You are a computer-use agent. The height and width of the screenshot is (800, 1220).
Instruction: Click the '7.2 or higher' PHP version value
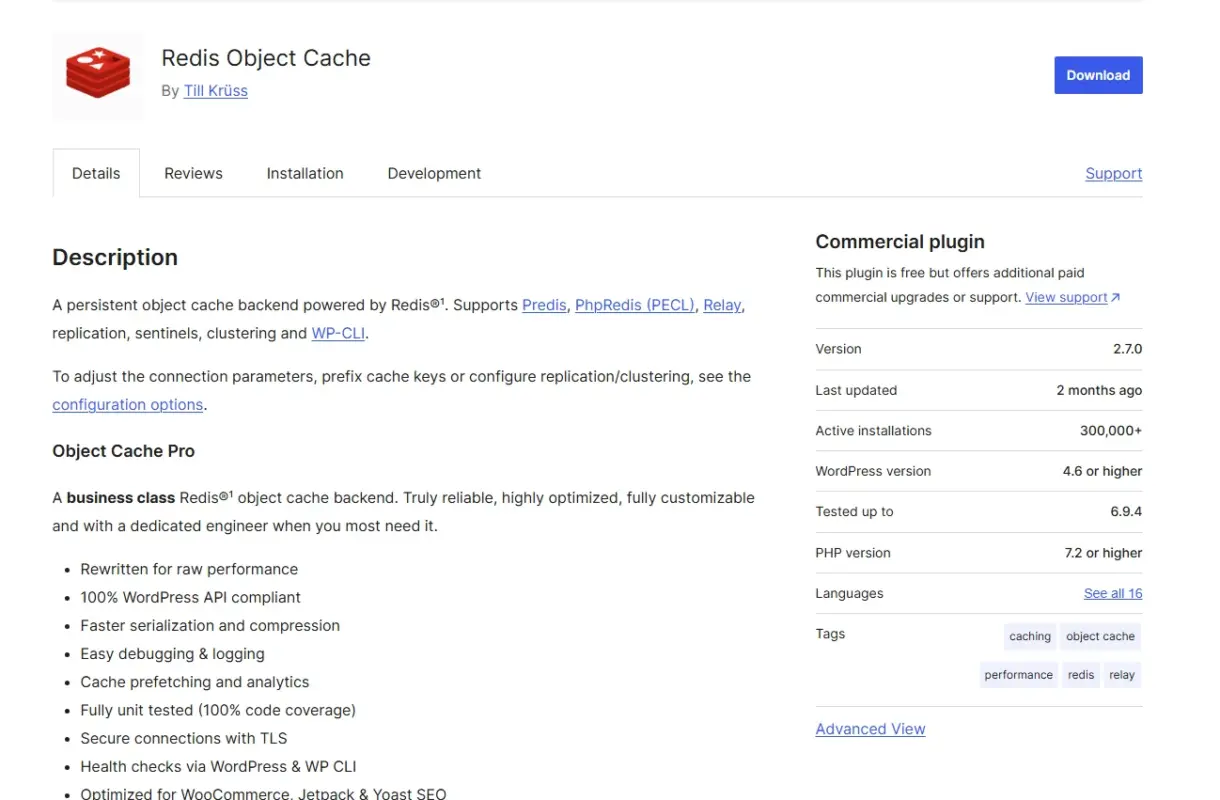pyautogui.click(x=1104, y=553)
